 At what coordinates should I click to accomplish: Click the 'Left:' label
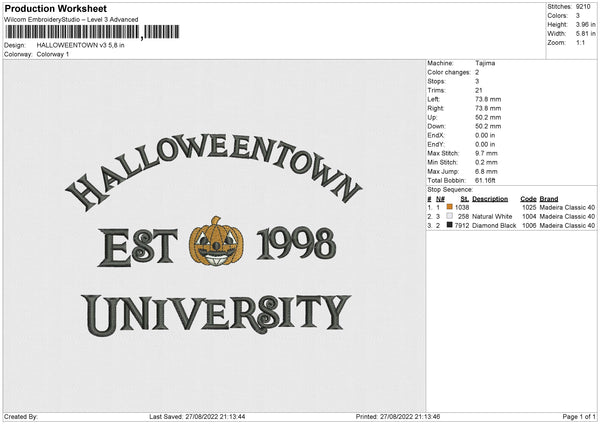coord(434,99)
